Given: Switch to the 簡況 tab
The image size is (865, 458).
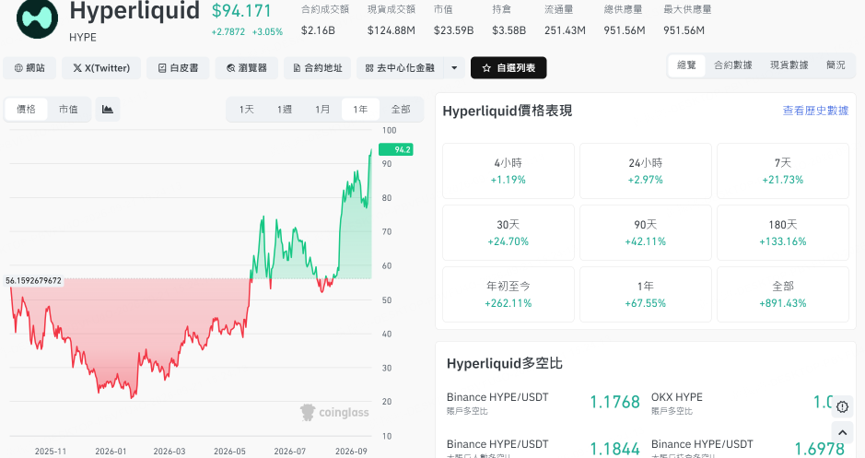Looking at the screenshot, I should click(x=836, y=65).
